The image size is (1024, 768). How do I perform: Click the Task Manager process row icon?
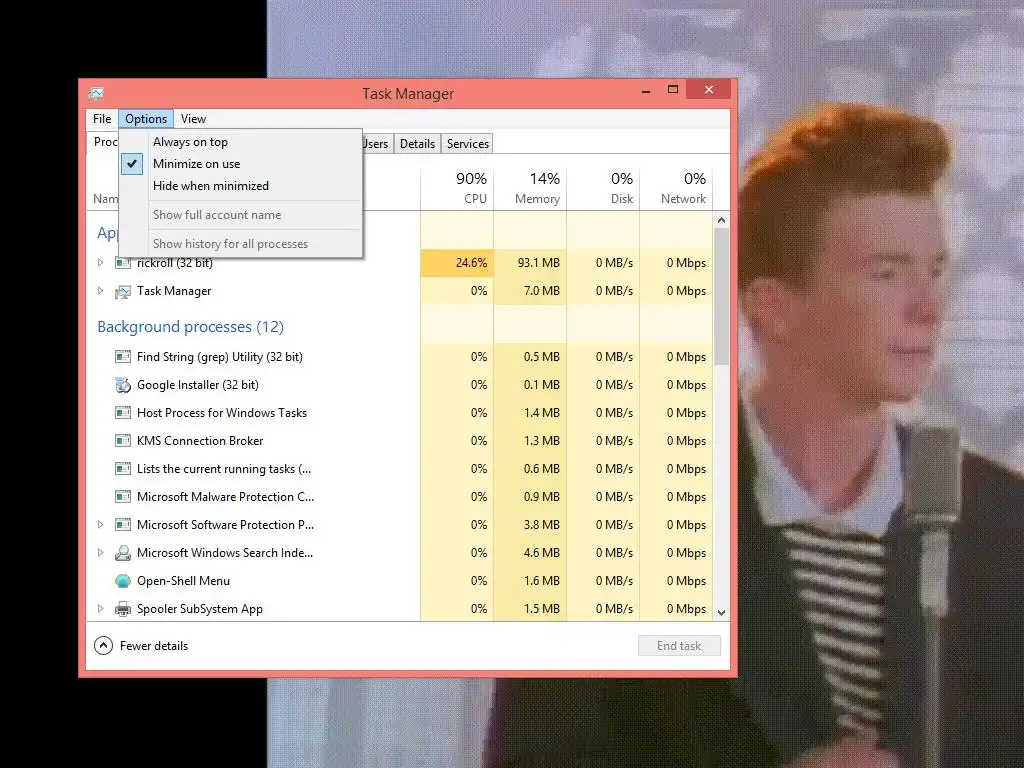(123, 291)
